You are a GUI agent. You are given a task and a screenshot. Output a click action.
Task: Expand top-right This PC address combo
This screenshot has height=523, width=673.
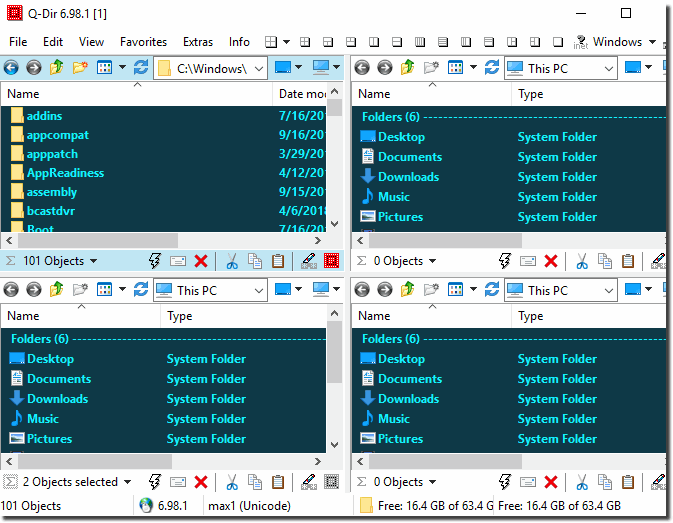[609, 68]
